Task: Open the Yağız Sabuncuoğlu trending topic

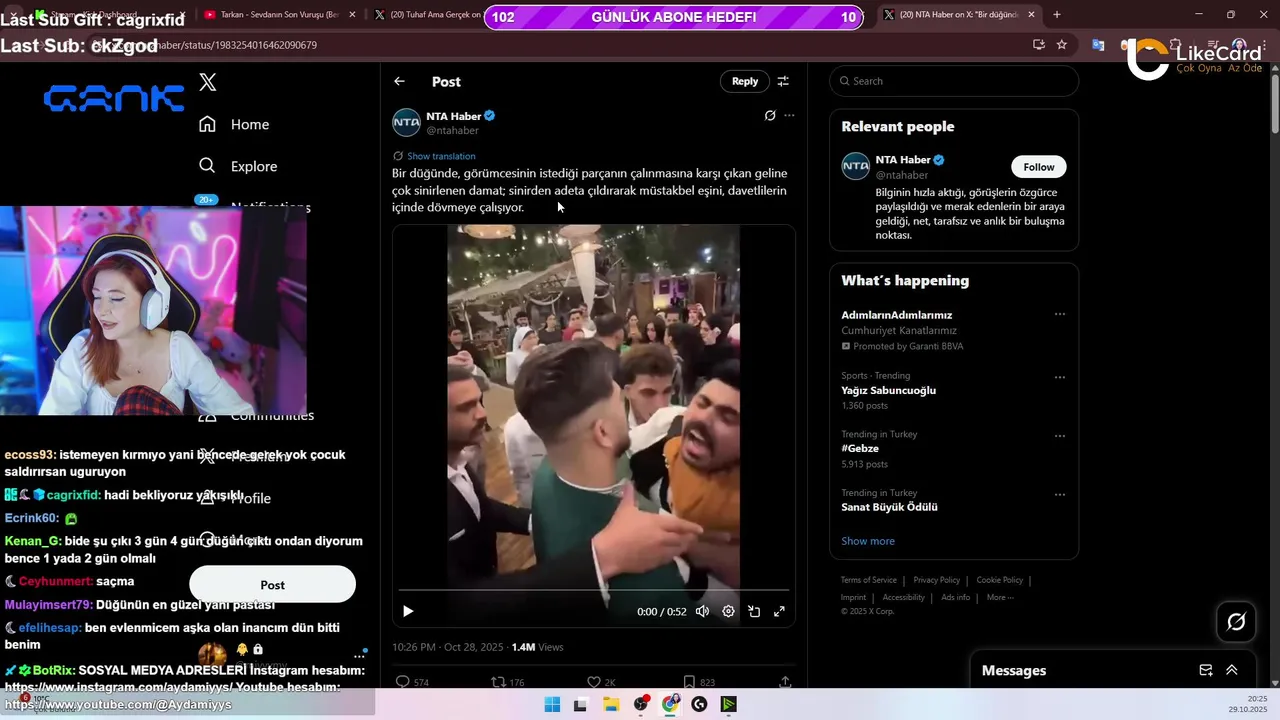Action: coord(888,390)
